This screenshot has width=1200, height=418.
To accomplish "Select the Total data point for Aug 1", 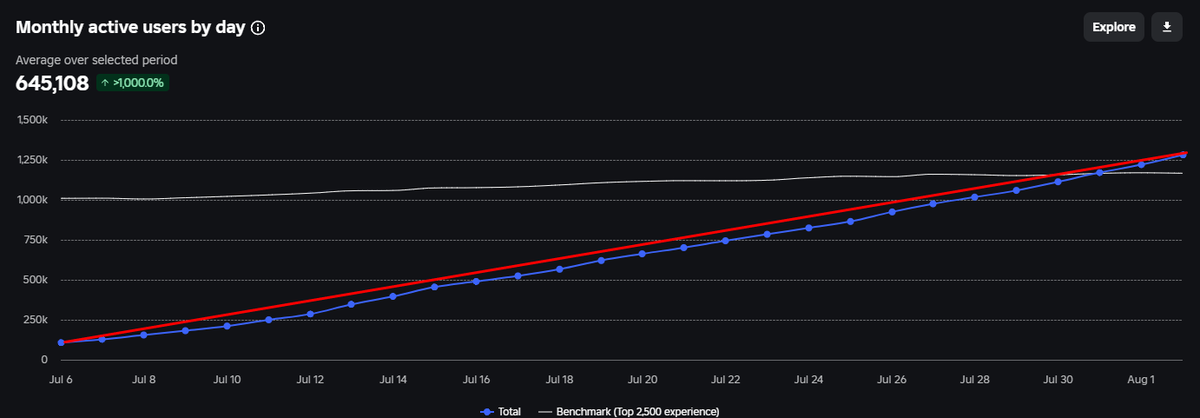I will pyautogui.click(x=1141, y=164).
